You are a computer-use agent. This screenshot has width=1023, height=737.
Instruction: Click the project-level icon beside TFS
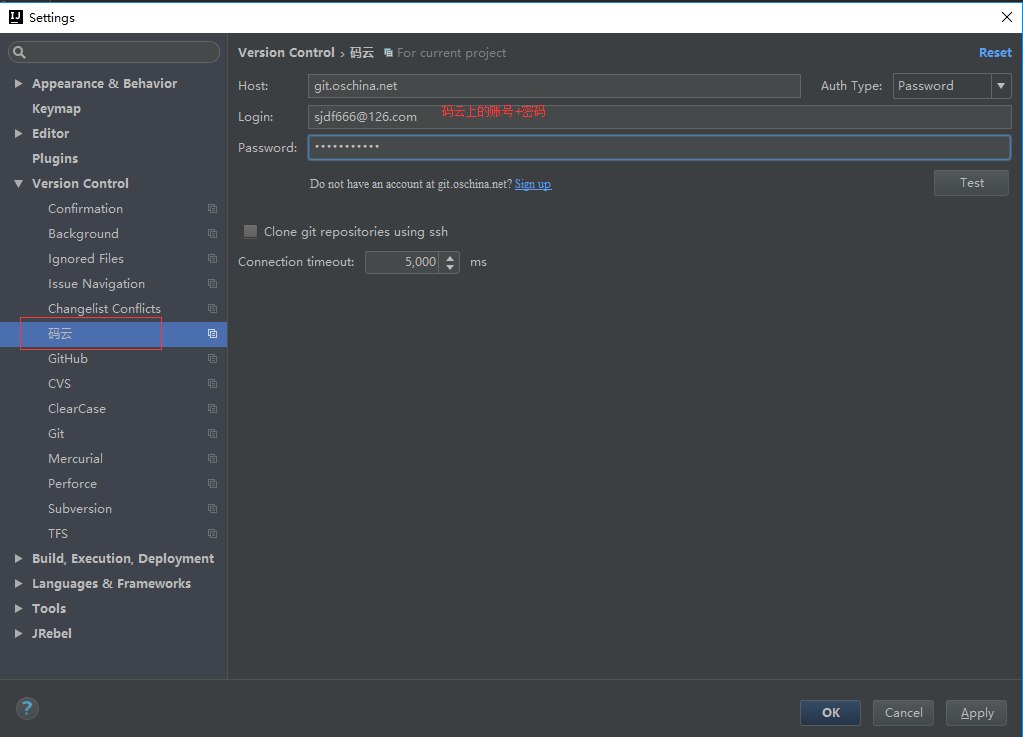tap(212, 534)
